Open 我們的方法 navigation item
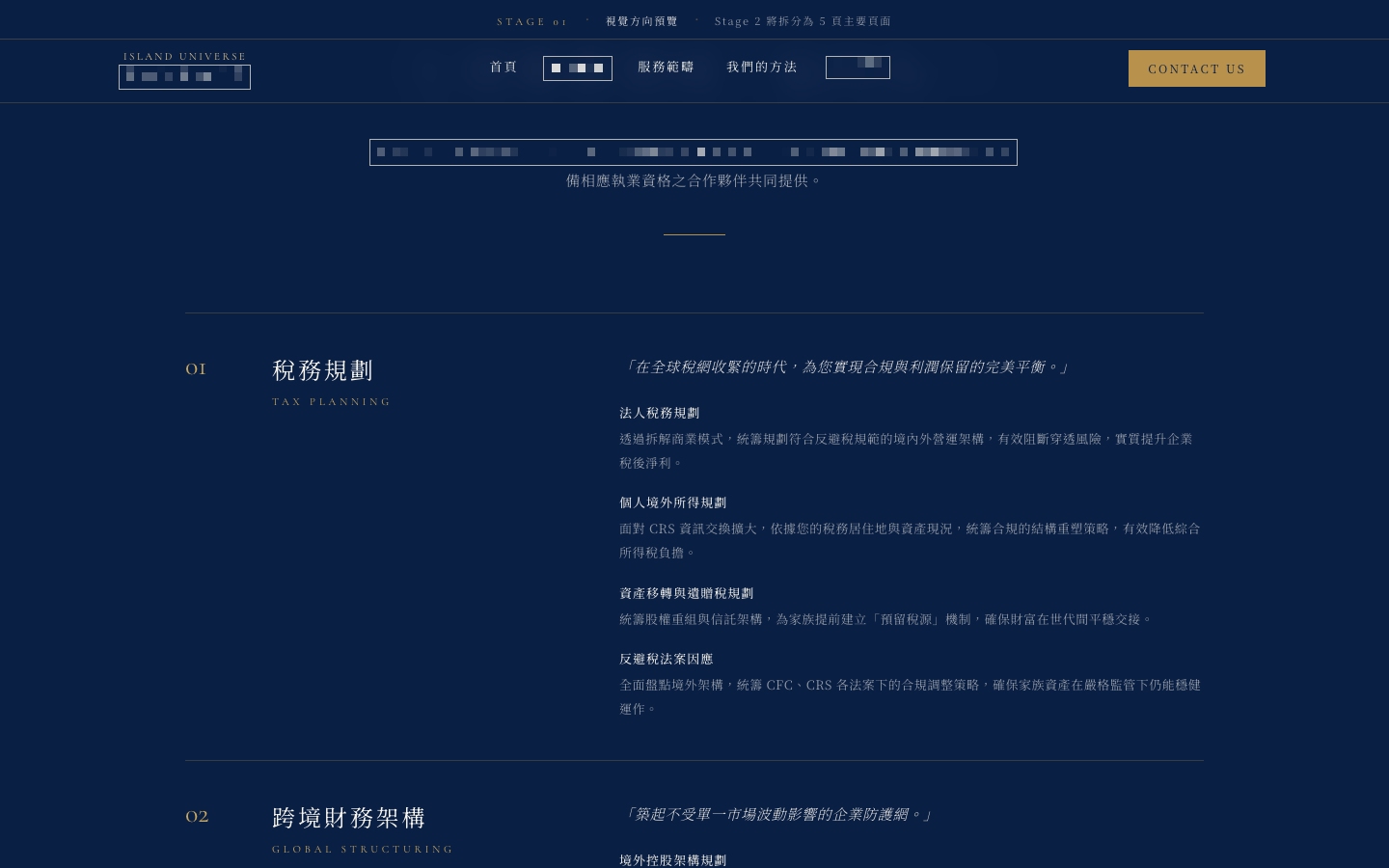 click(x=762, y=67)
